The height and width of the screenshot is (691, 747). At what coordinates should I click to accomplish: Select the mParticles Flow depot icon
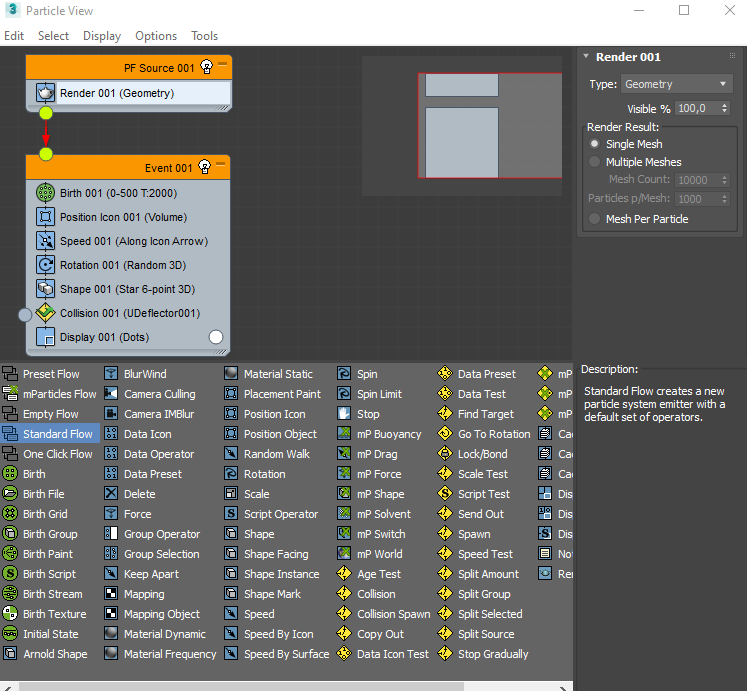10,394
